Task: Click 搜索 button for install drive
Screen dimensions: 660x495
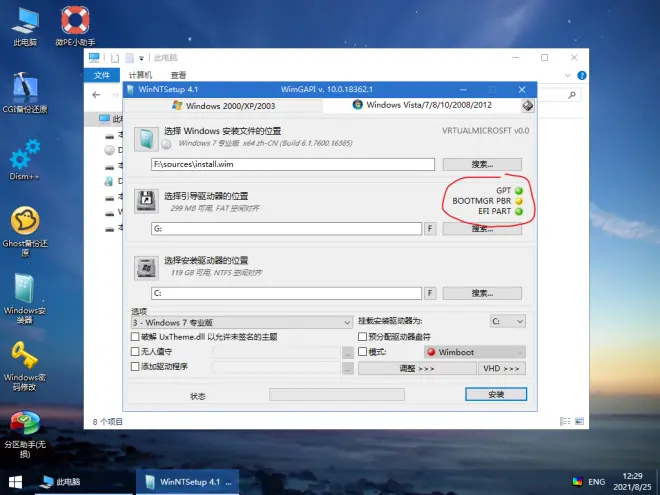Action: click(482, 293)
